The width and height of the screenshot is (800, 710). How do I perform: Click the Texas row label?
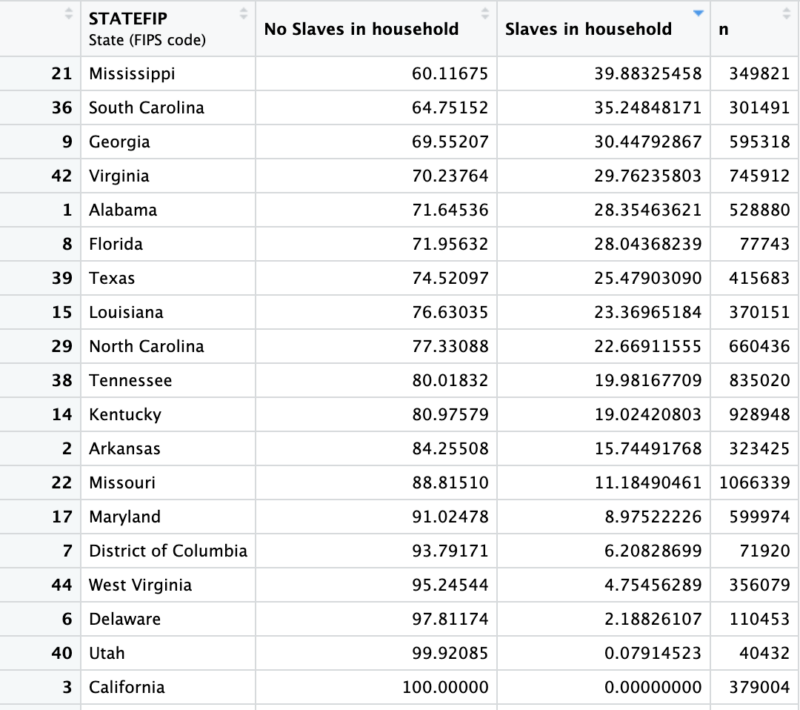click(x=112, y=278)
